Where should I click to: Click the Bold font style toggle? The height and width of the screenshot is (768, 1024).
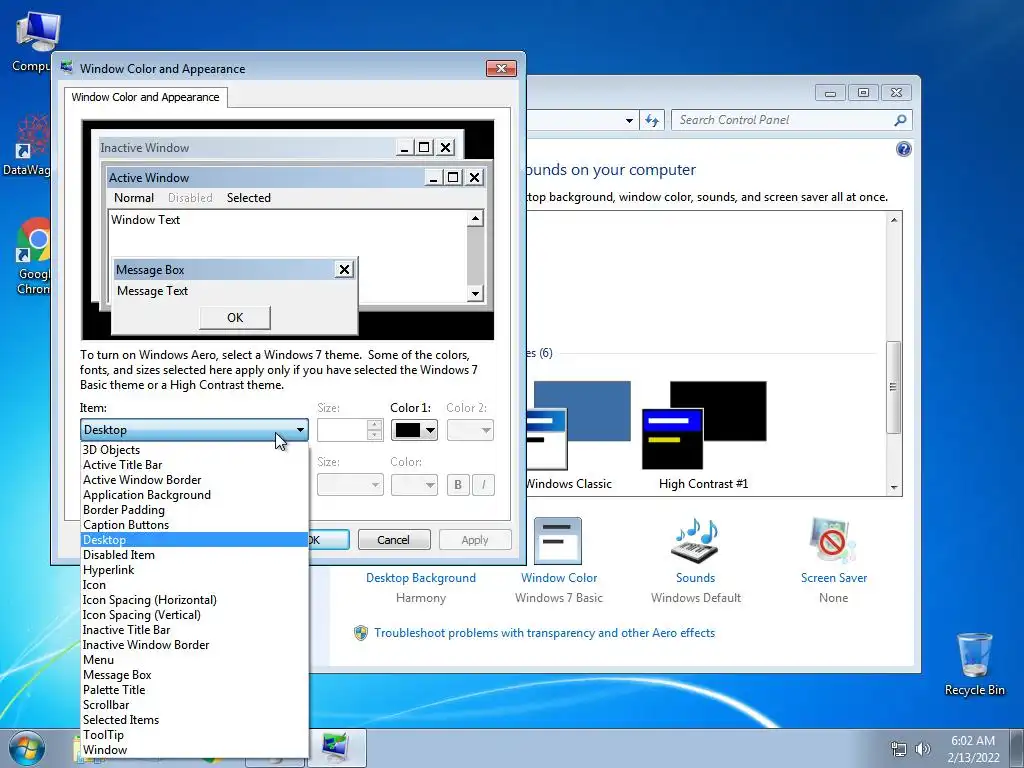(x=458, y=485)
